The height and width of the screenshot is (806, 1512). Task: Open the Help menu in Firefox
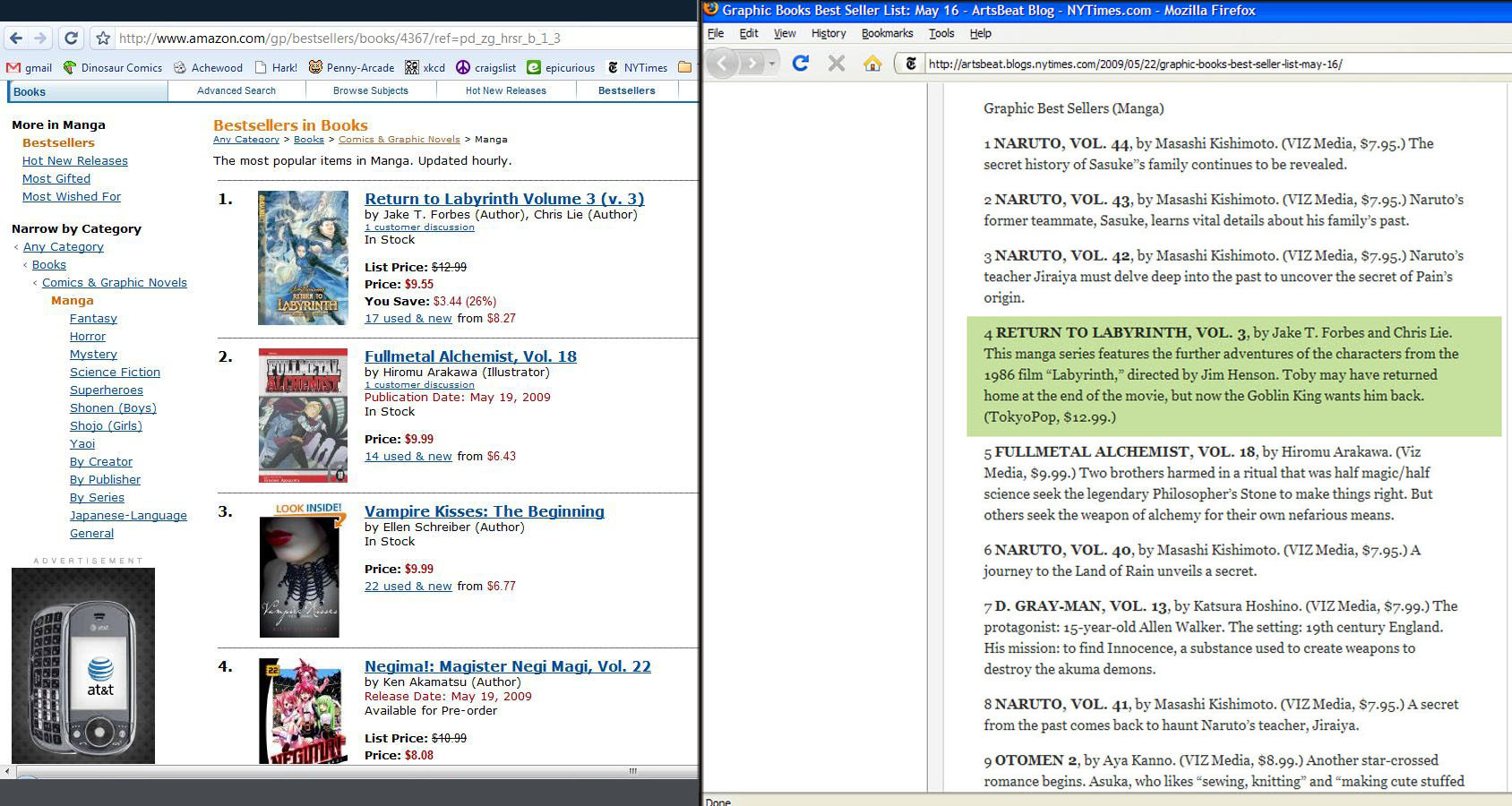point(981,33)
